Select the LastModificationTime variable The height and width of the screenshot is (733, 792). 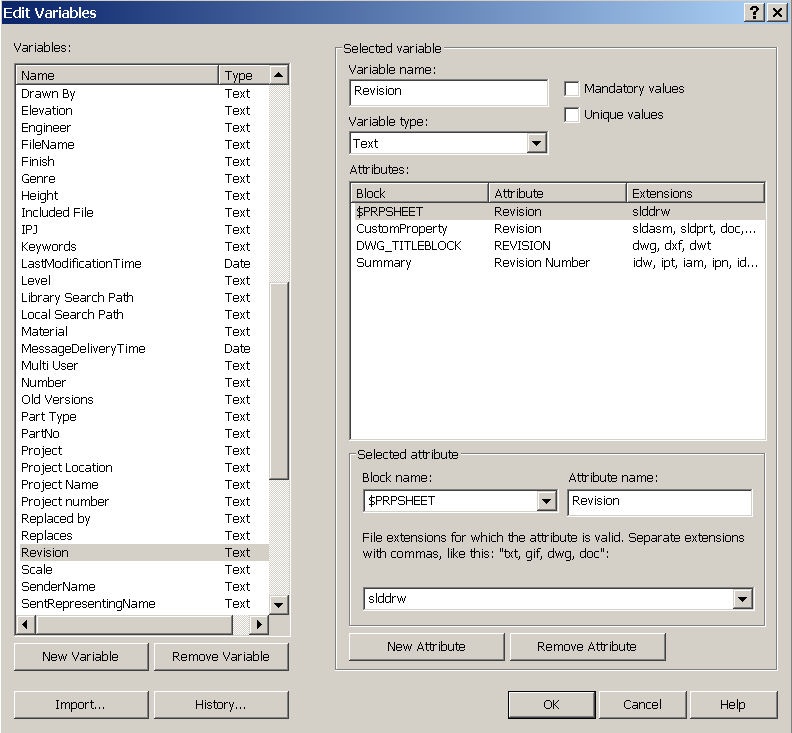pyautogui.click(x=143, y=264)
